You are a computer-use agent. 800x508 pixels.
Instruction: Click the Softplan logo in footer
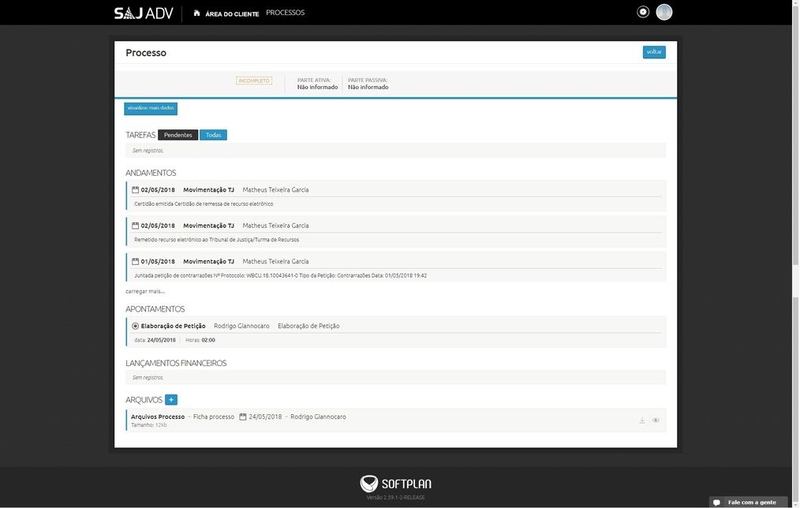(399, 482)
